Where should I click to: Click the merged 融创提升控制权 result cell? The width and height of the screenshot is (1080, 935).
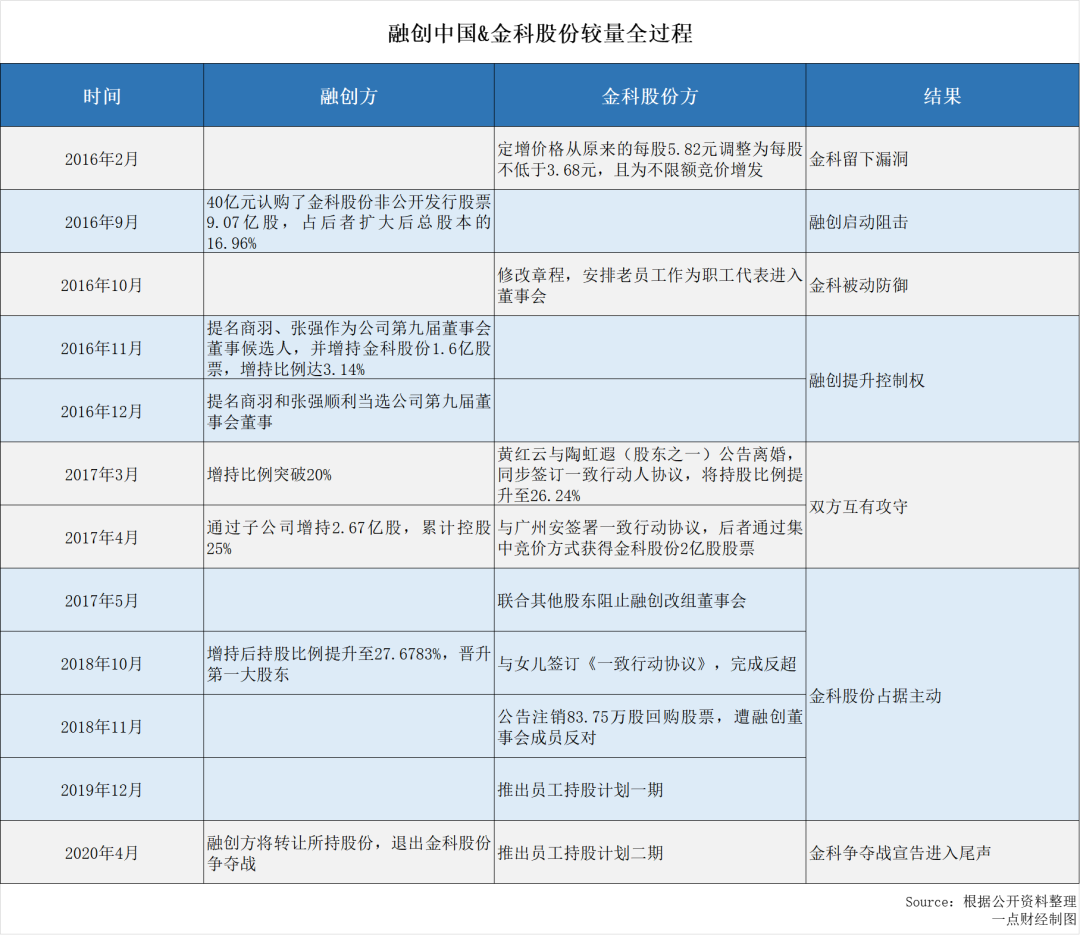click(866, 380)
